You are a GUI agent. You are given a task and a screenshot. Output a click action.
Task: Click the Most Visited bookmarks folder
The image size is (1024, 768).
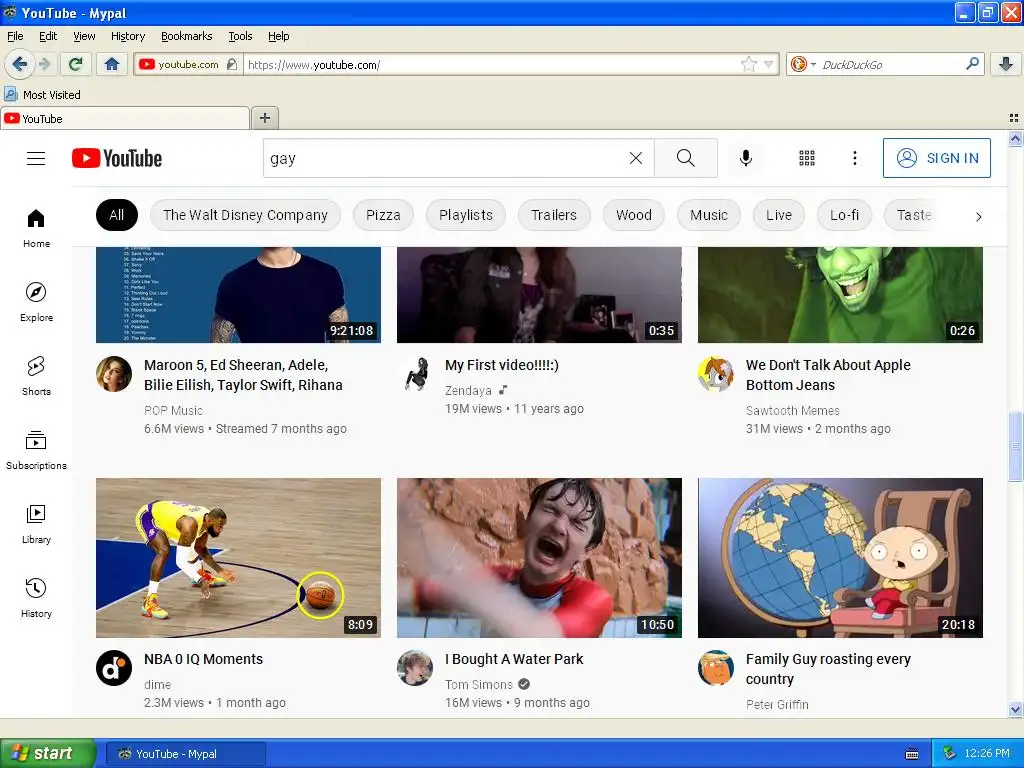[43, 95]
